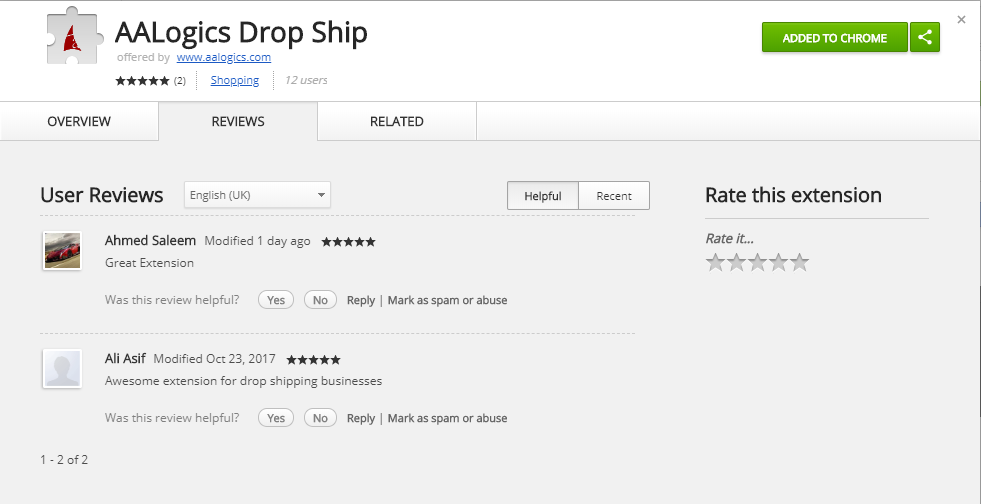Click Ali Asif's default avatar

(63, 369)
